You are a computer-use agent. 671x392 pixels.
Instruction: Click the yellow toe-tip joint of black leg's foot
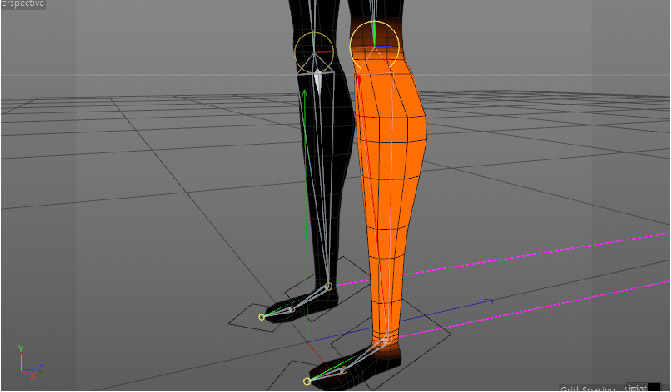261,317
